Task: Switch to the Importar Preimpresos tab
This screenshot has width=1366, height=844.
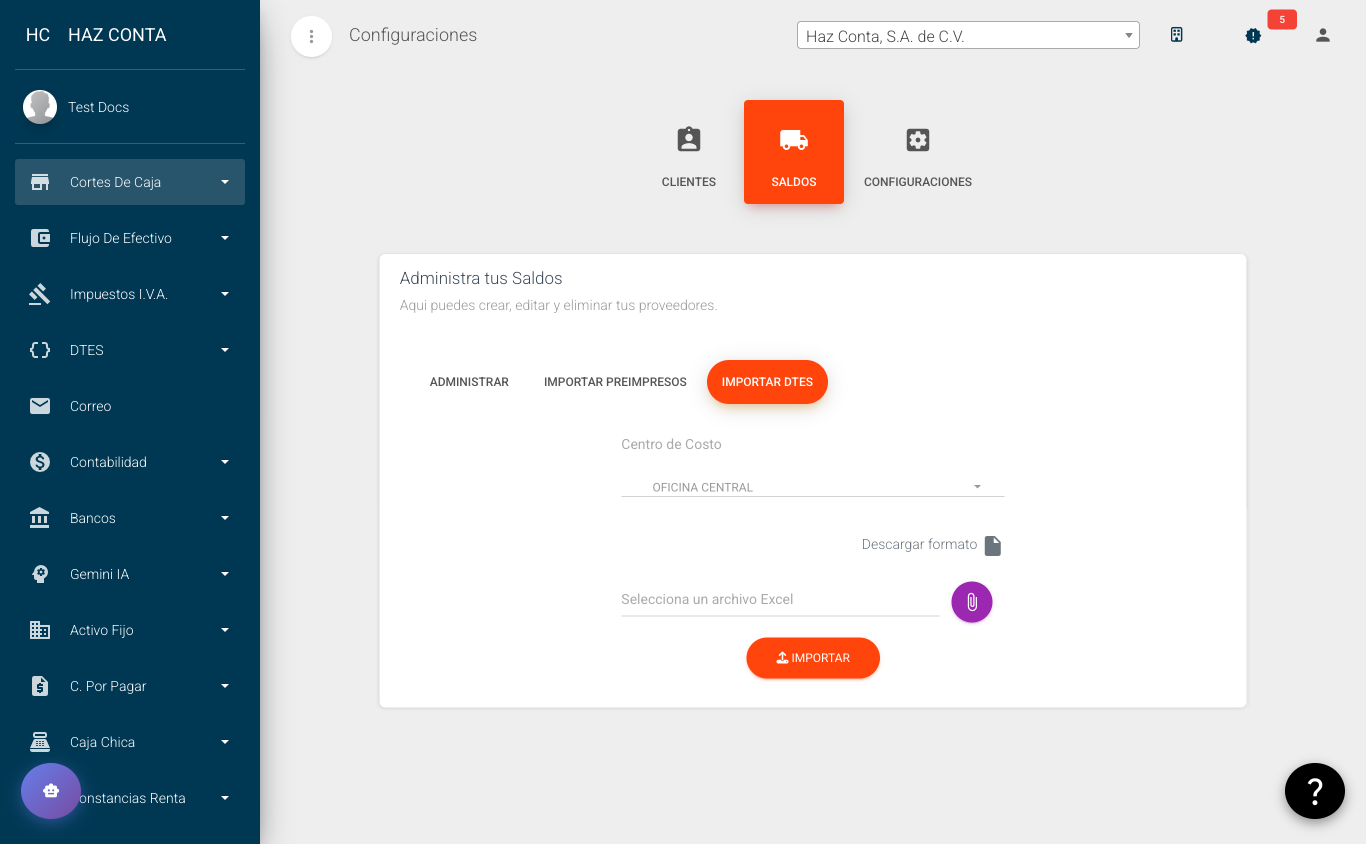Action: point(615,382)
